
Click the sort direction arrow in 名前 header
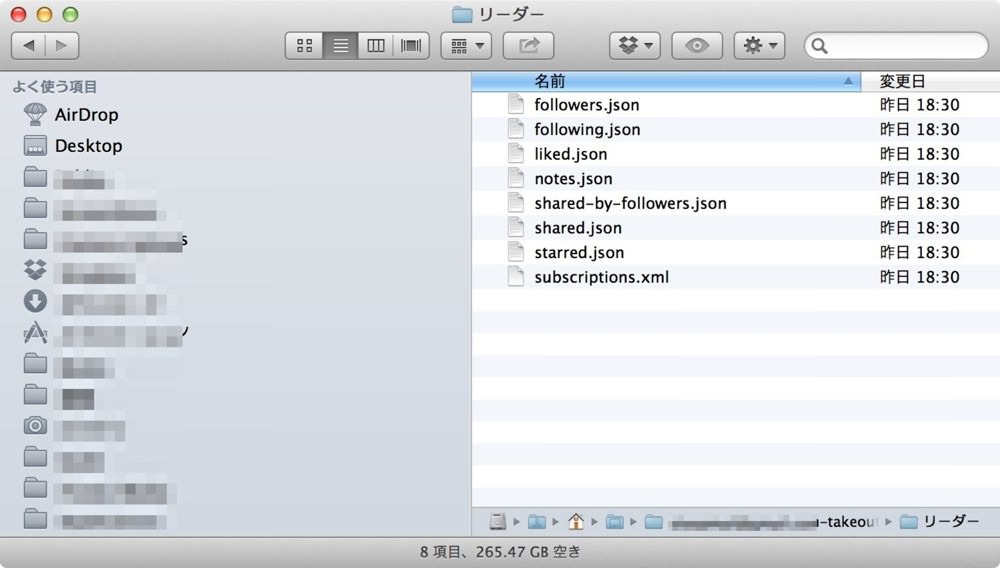pos(848,81)
